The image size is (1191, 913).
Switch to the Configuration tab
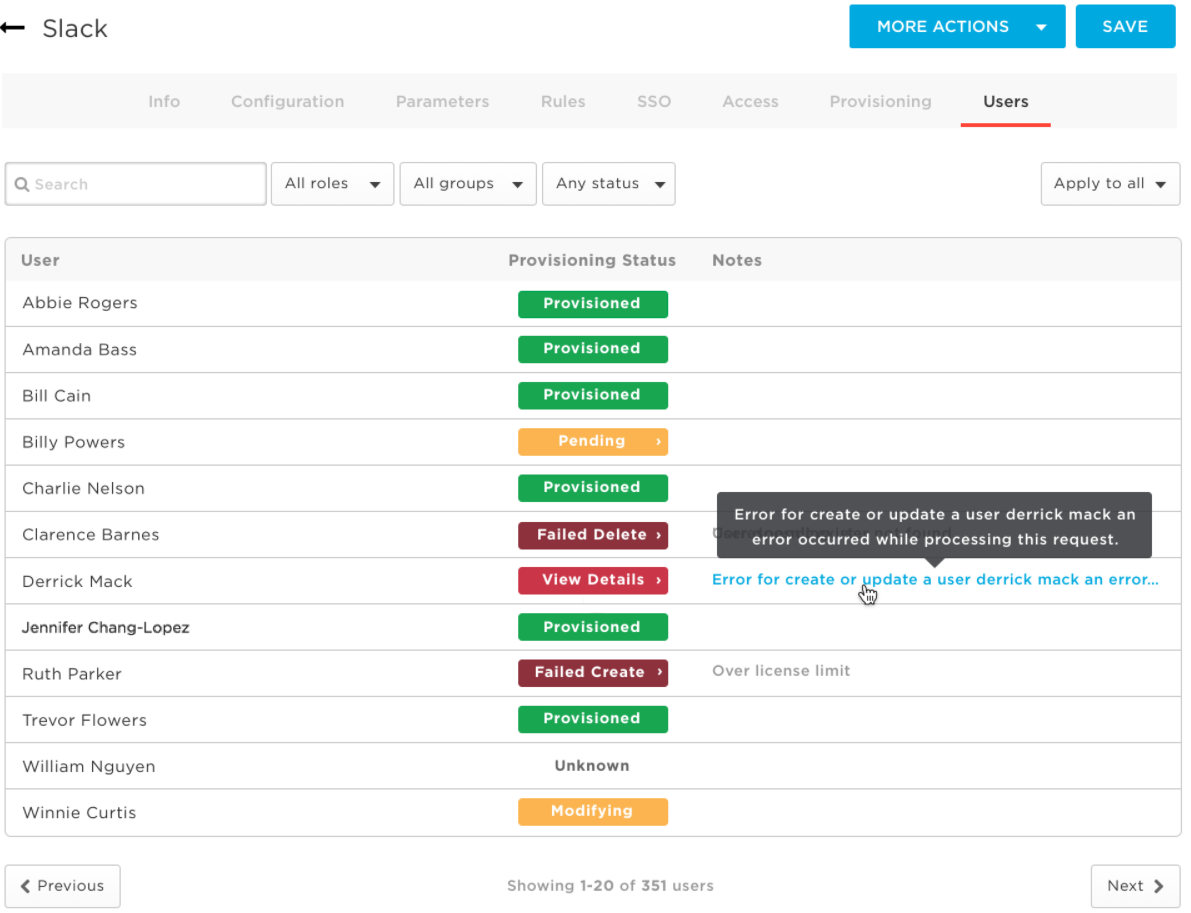coord(287,101)
